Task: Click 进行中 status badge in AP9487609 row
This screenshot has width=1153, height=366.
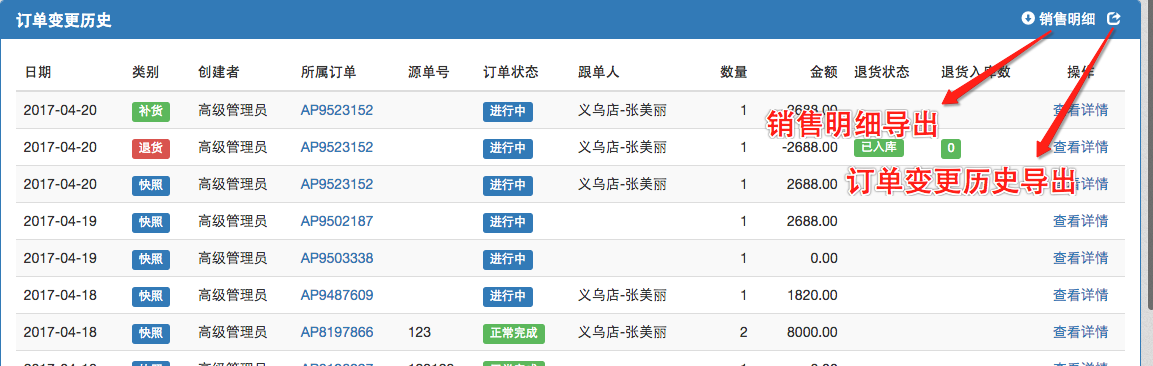Action: [x=507, y=296]
